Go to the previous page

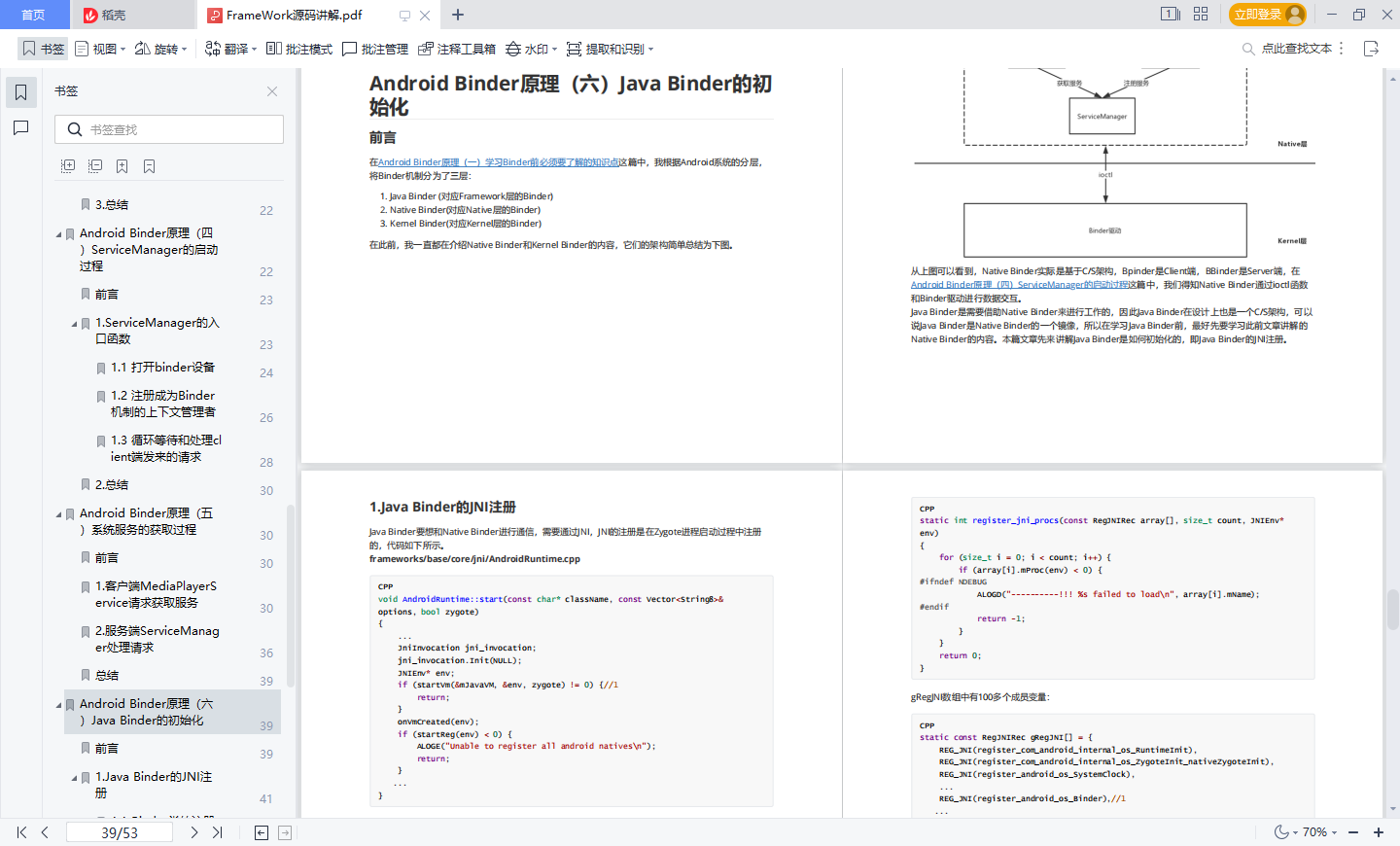click(45, 832)
